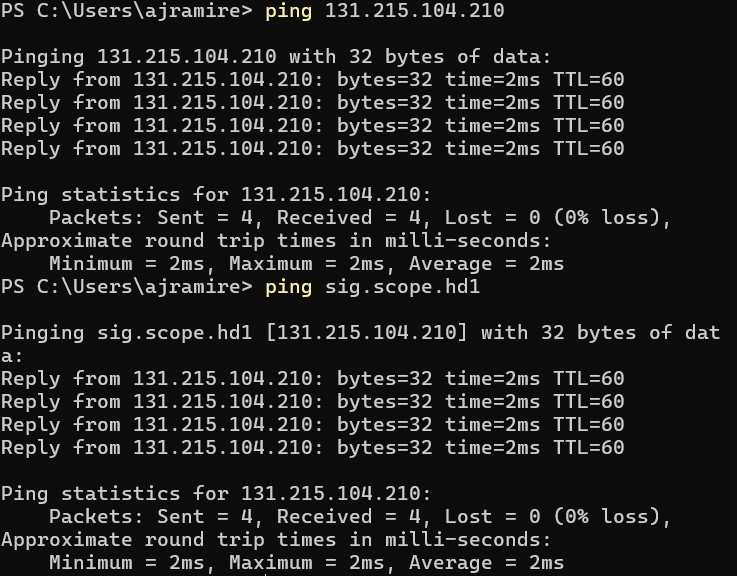Click "Maximum = 2ms" in the first statistics block

306,264
